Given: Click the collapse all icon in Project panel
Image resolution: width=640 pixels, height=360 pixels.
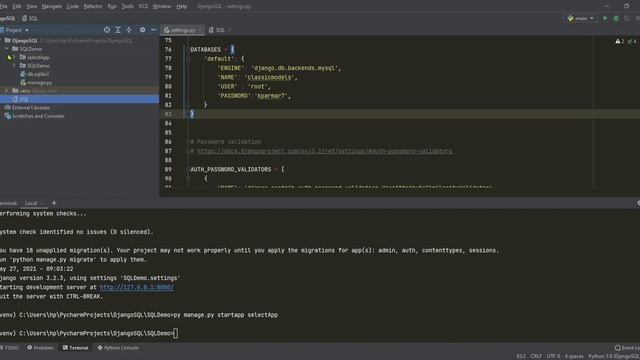Looking at the screenshot, I should (x=129, y=30).
